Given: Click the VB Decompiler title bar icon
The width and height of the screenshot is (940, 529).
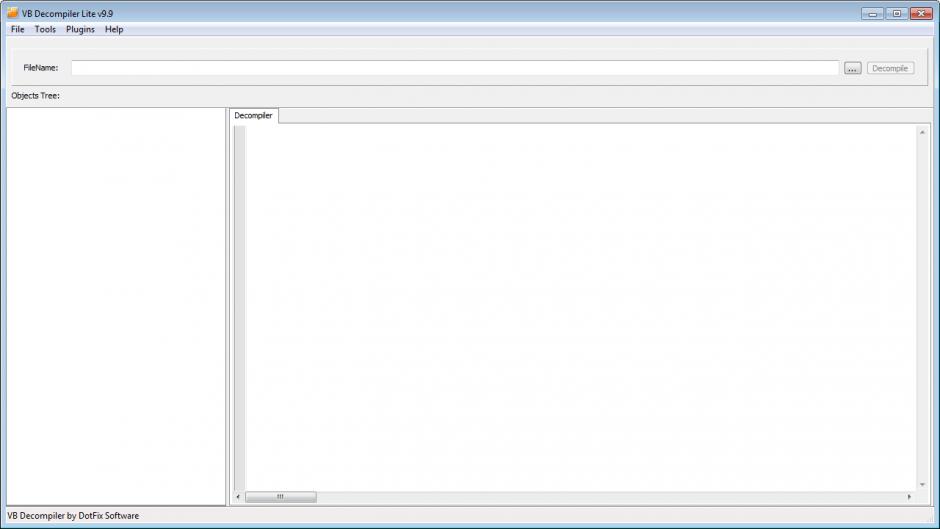Looking at the screenshot, I should 13,13.
